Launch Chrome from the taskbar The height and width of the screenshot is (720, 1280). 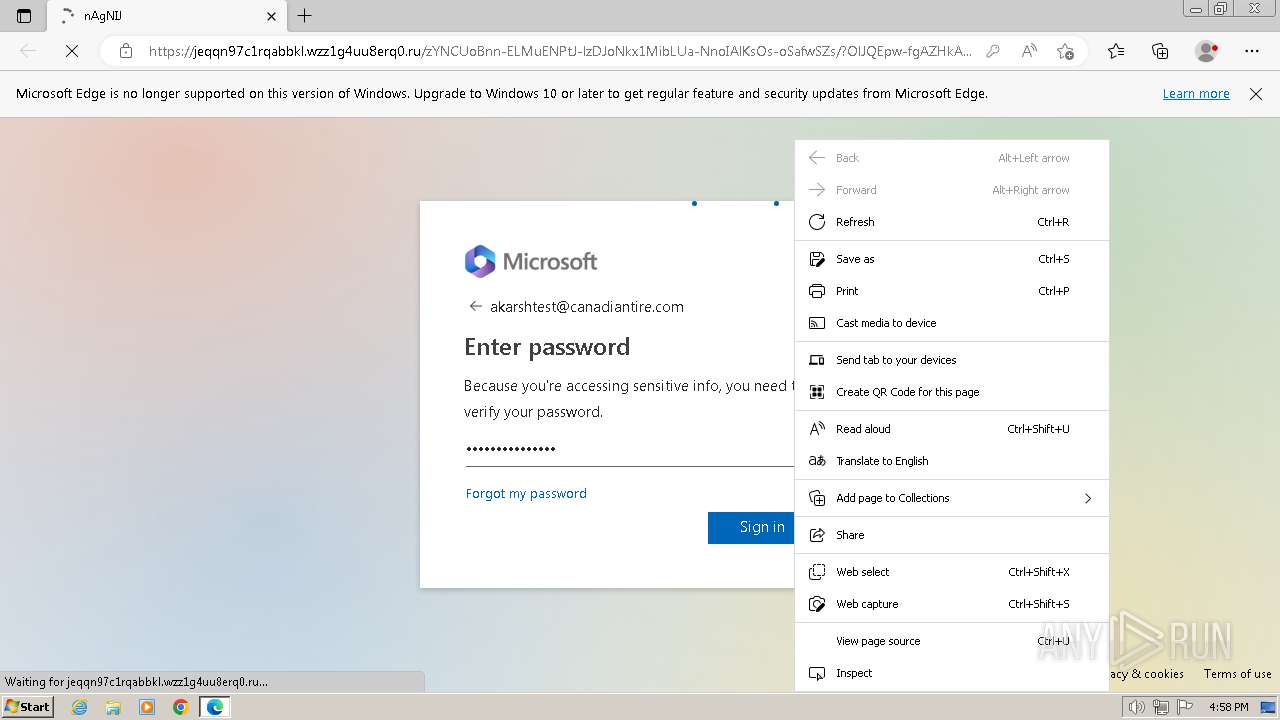click(x=180, y=707)
